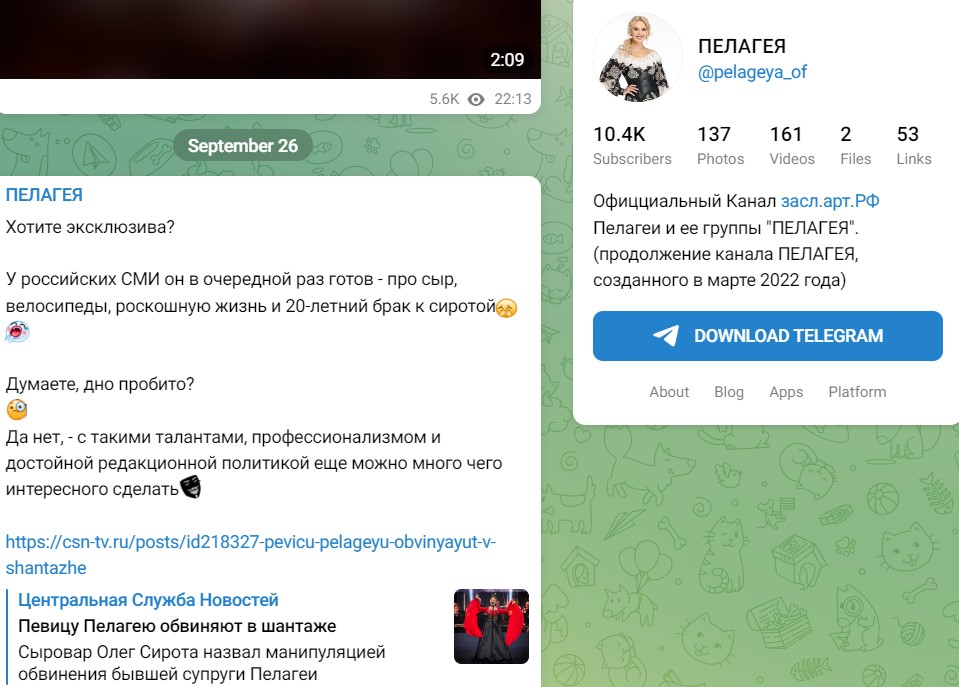Click the ПЕЛАГЕЯ author name on post

click(x=44, y=195)
